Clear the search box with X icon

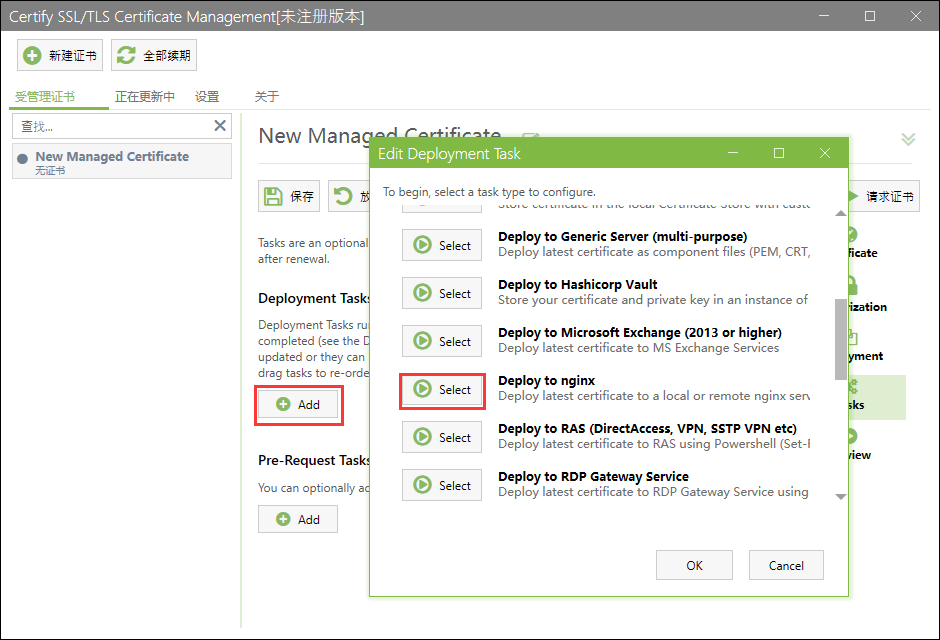click(x=220, y=126)
